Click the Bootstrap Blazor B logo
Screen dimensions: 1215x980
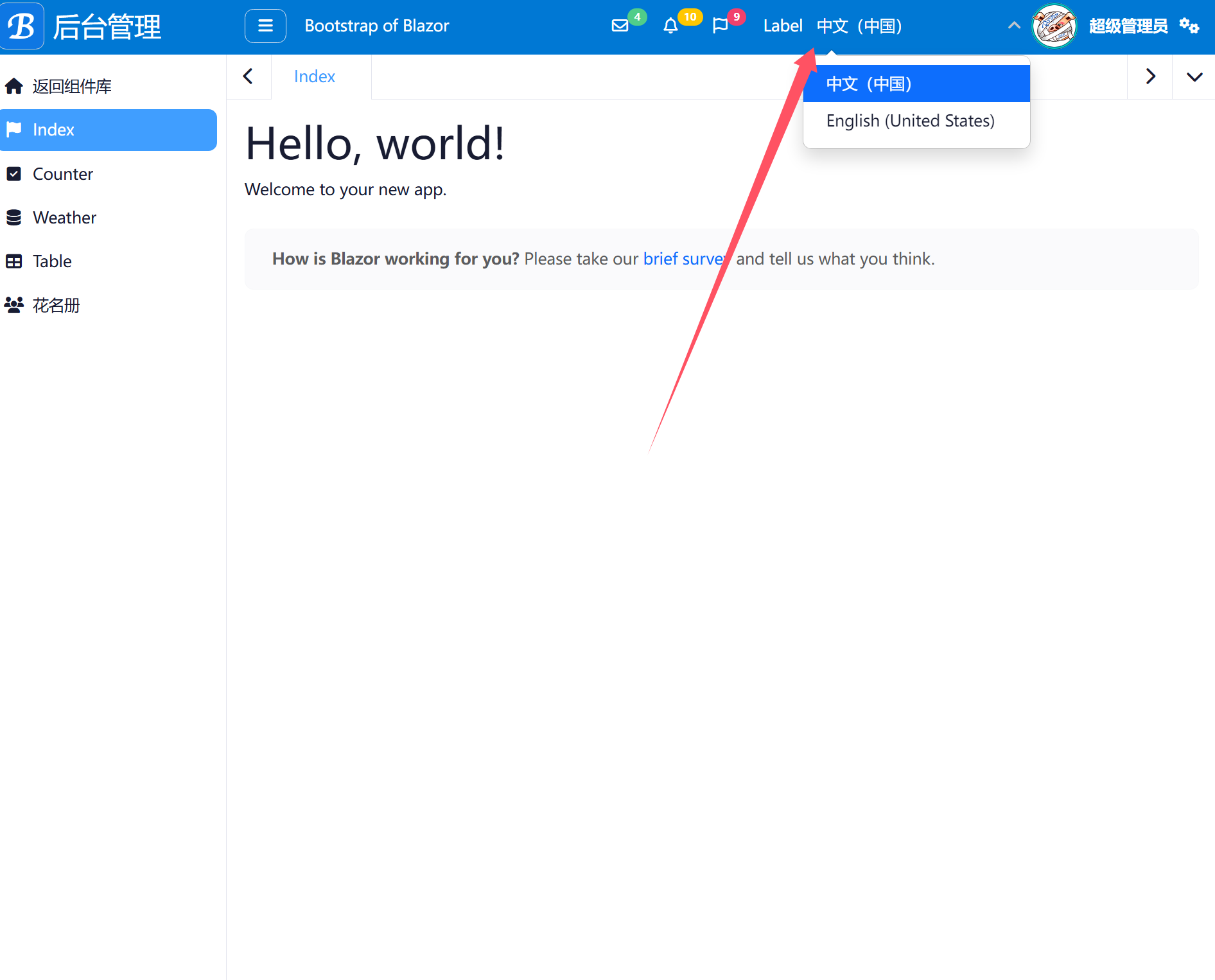(22, 26)
